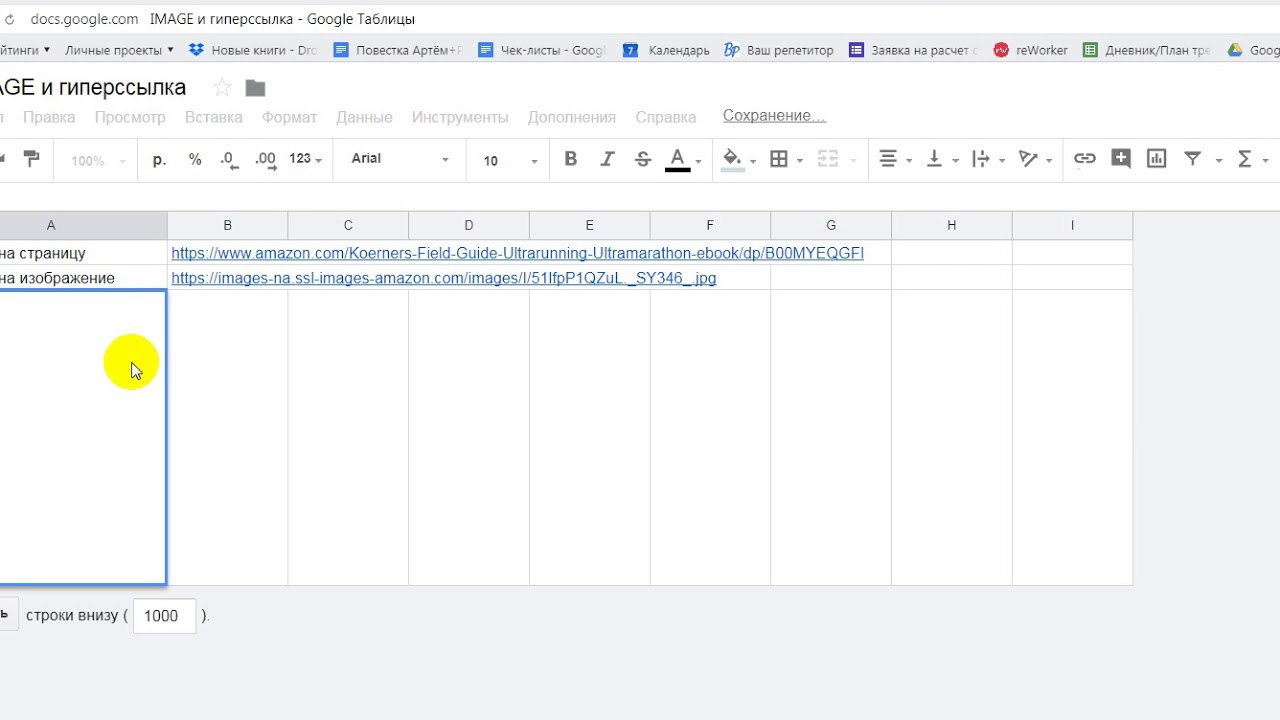Viewport: 1280px width, 720px height.
Task: Click the insert link icon
Action: (x=1084, y=159)
